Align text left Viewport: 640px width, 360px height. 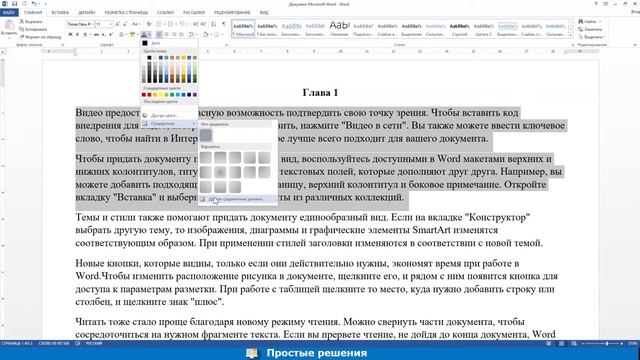159,35
